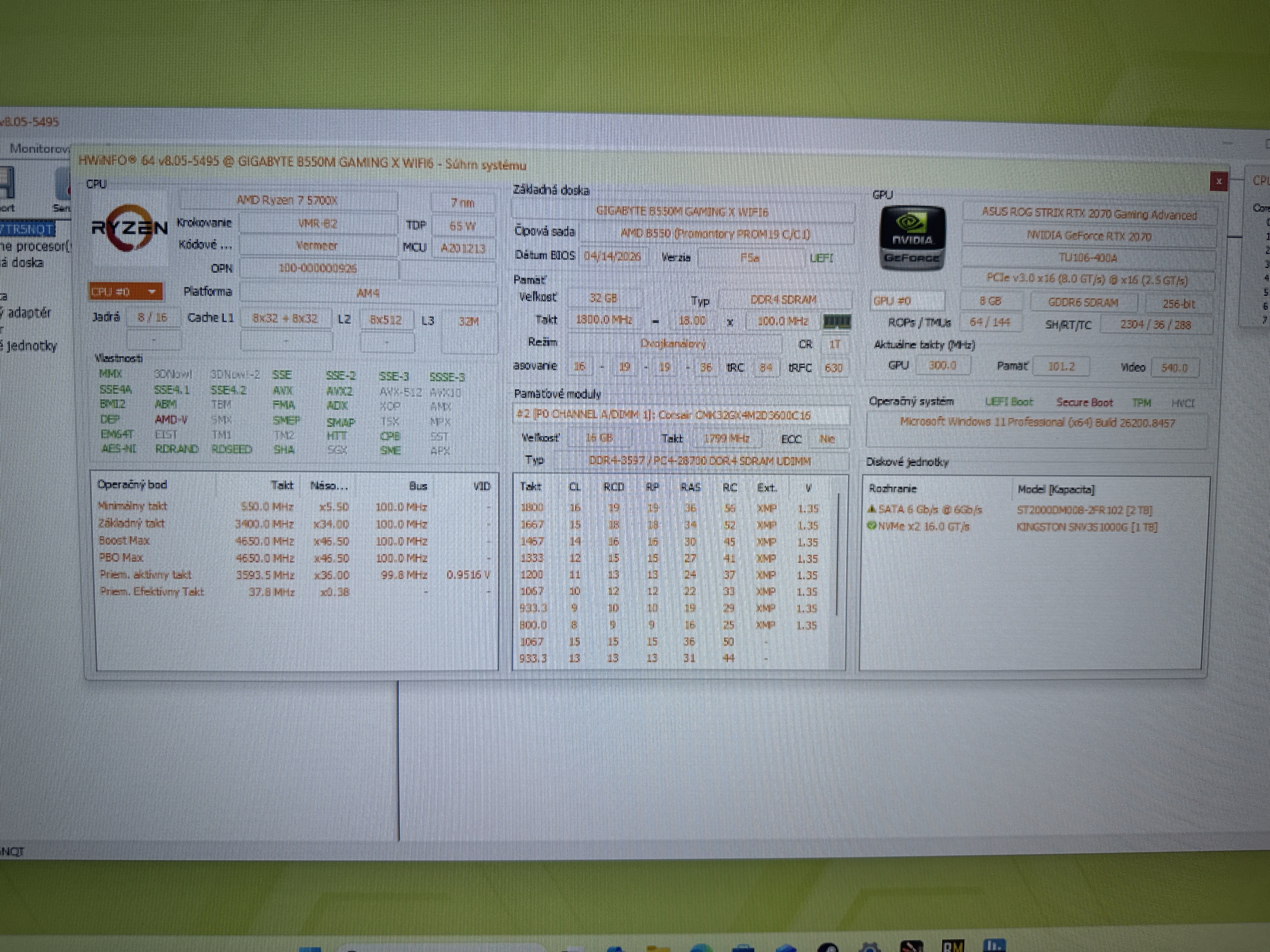Click the MCU value 'A201213'
The image size is (1270, 952).
[463, 248]
